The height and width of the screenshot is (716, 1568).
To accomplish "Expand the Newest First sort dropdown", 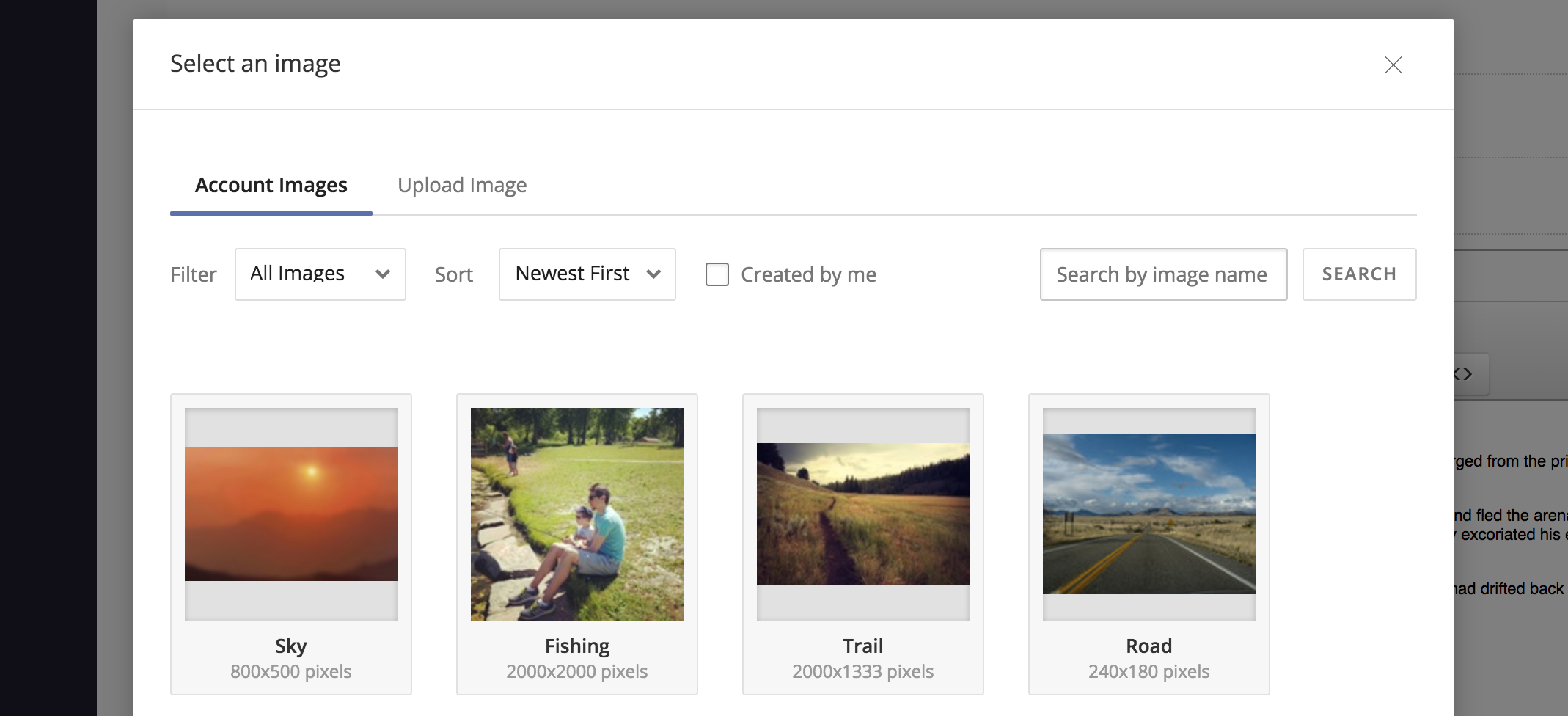I will click(x=587, y=274).
